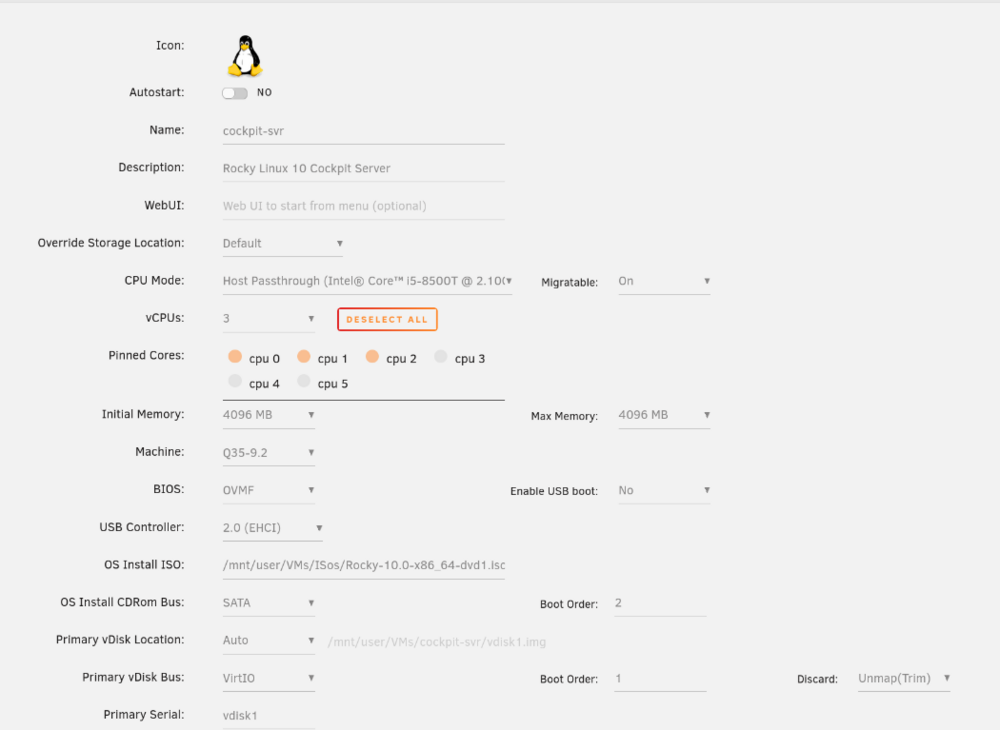Open Override Storage Location dropdown

point(283,244)
